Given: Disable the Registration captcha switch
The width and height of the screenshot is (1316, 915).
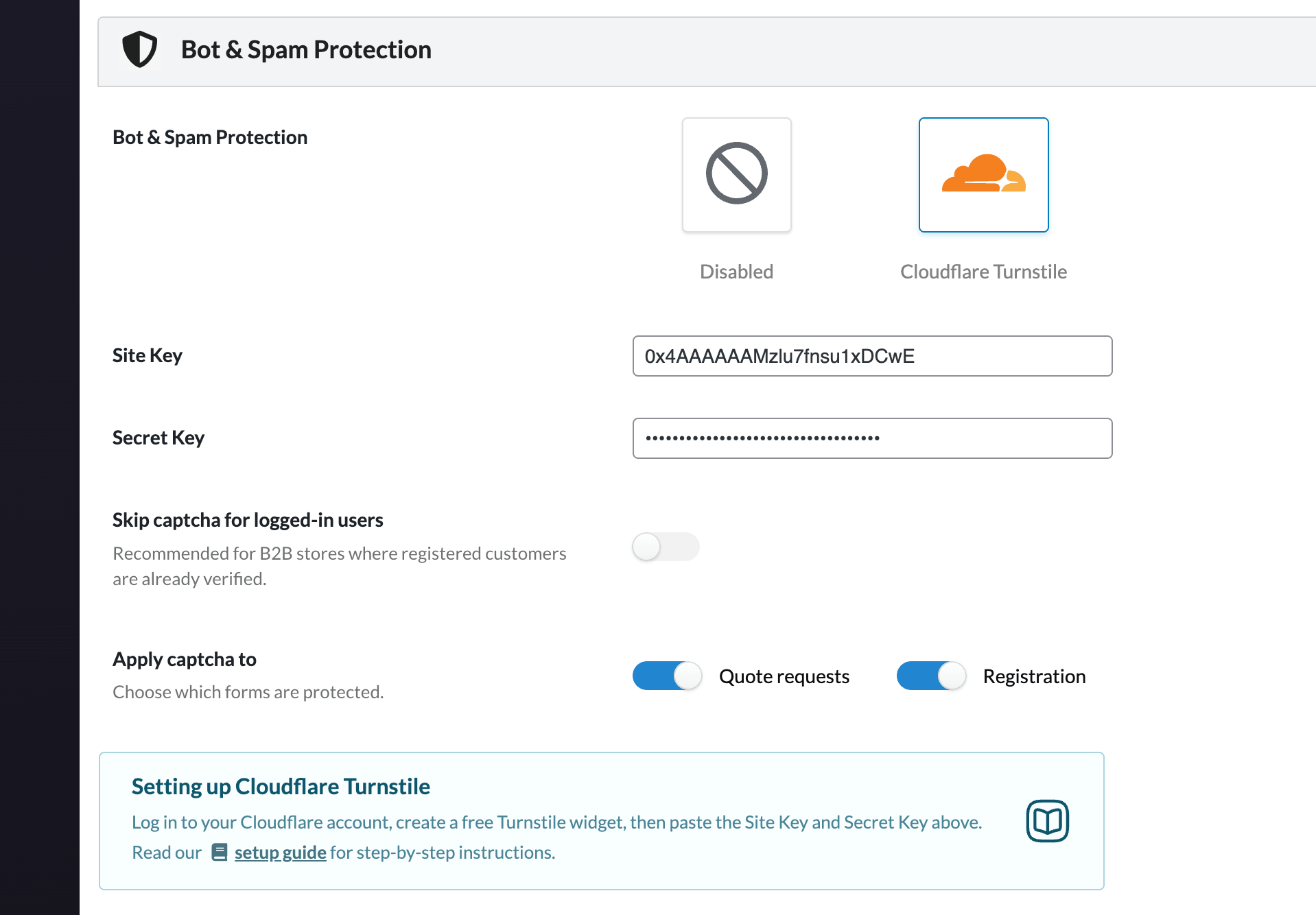Looking at the screenshot, I should (x=931, y=676).
